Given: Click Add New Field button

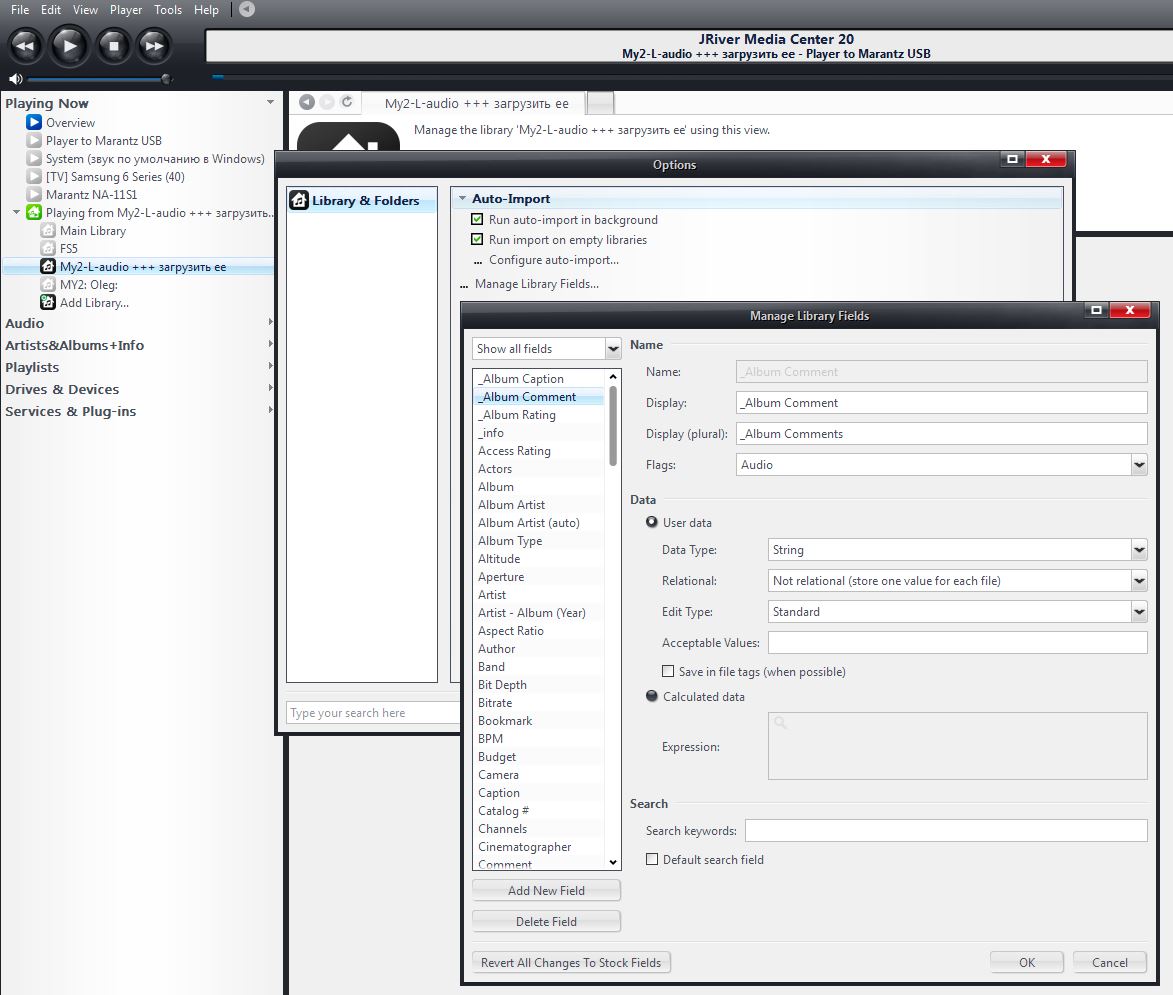Looking at the screenshot, I should [546, 890].
